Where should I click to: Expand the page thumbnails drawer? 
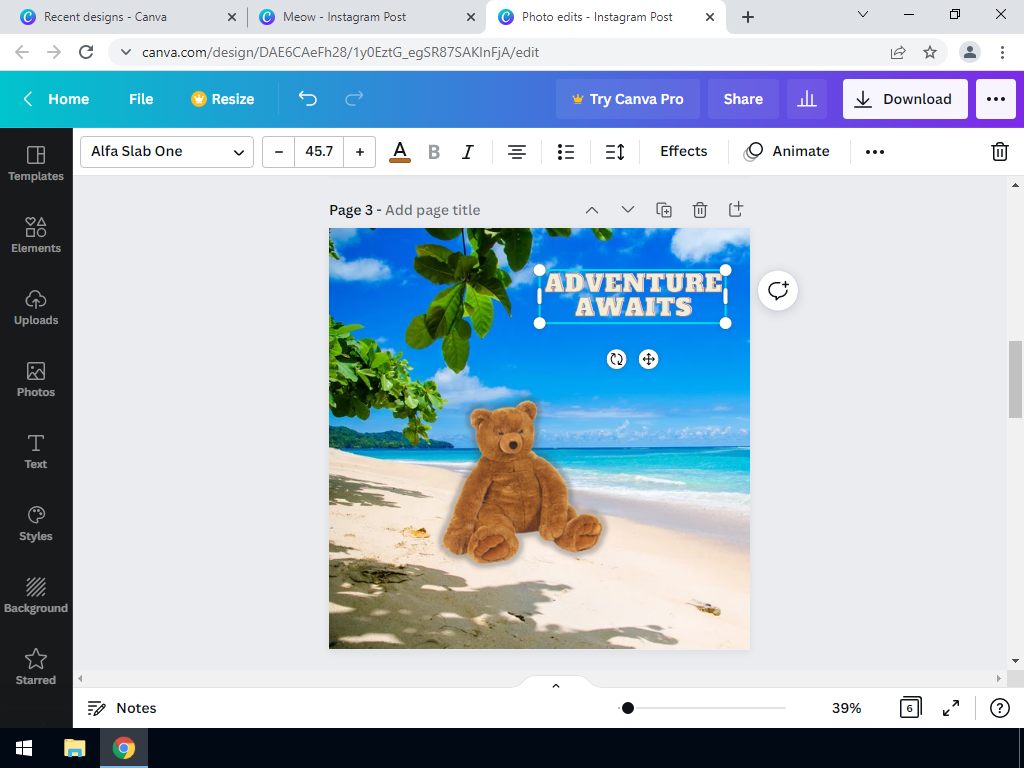[x=556, y=686]
